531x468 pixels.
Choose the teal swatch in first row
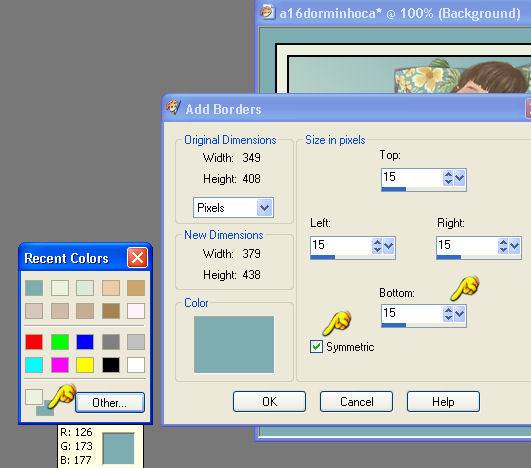tap(34, 288)
